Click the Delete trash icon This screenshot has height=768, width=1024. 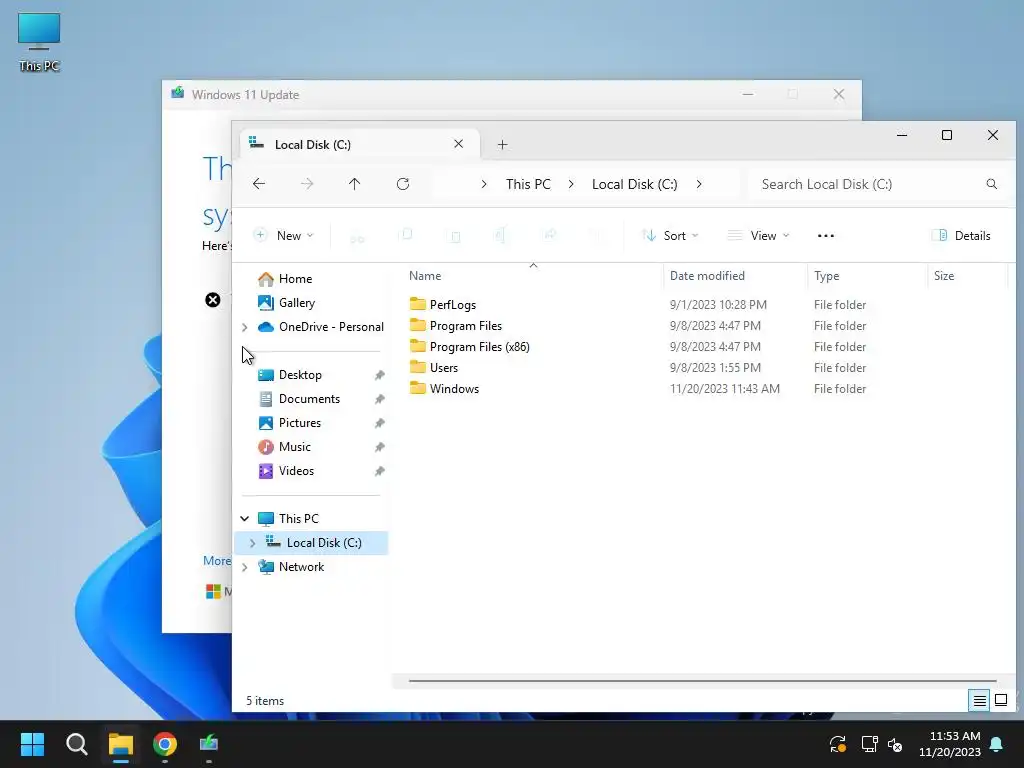(x=597, y=235)
